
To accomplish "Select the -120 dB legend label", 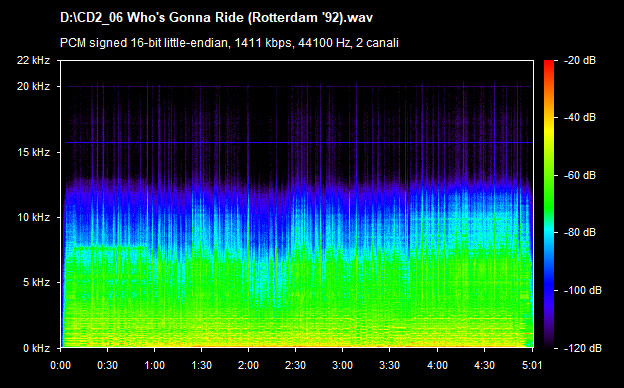I will pos(583,348).
